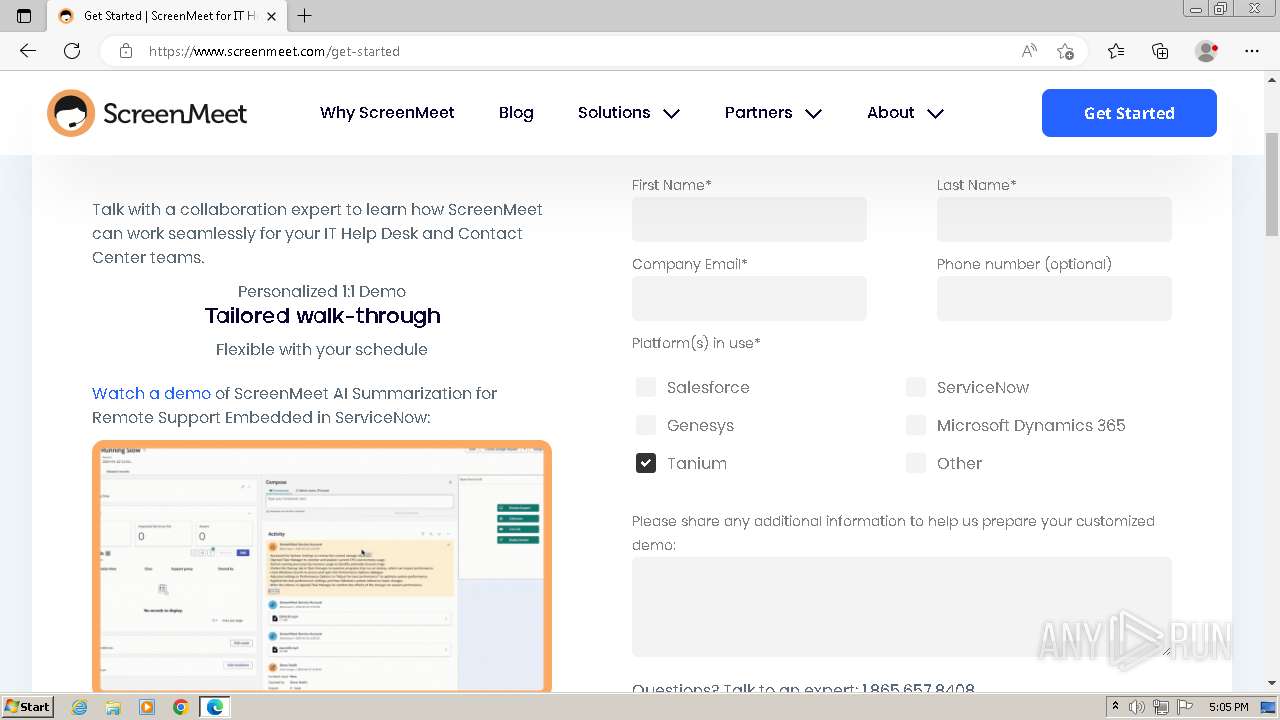Screen dimensions: 1280x720
Task: Open a new browser tab
Action: 305,15
